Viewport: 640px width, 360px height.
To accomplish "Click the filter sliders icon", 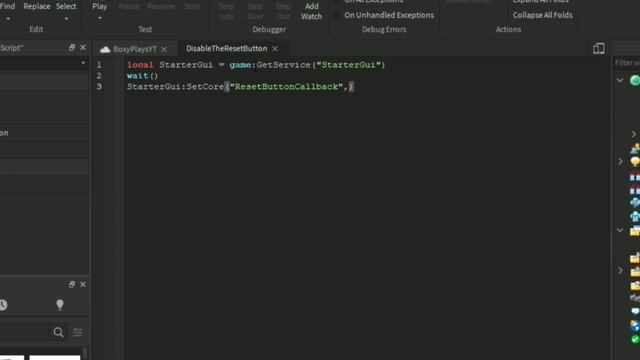I will click(77, 332).
